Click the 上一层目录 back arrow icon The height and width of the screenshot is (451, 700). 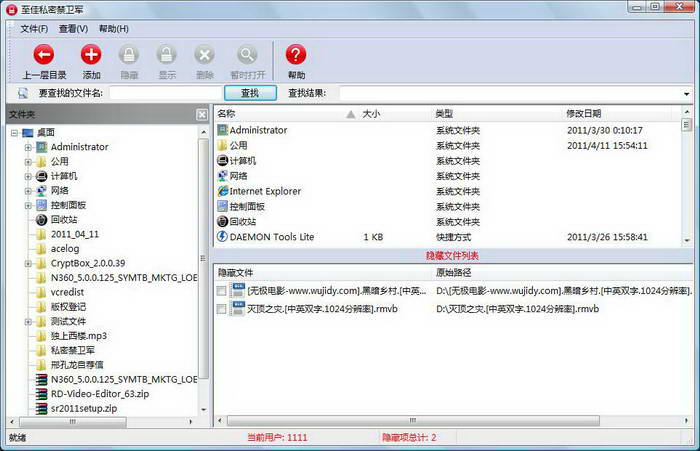(43, 55)
